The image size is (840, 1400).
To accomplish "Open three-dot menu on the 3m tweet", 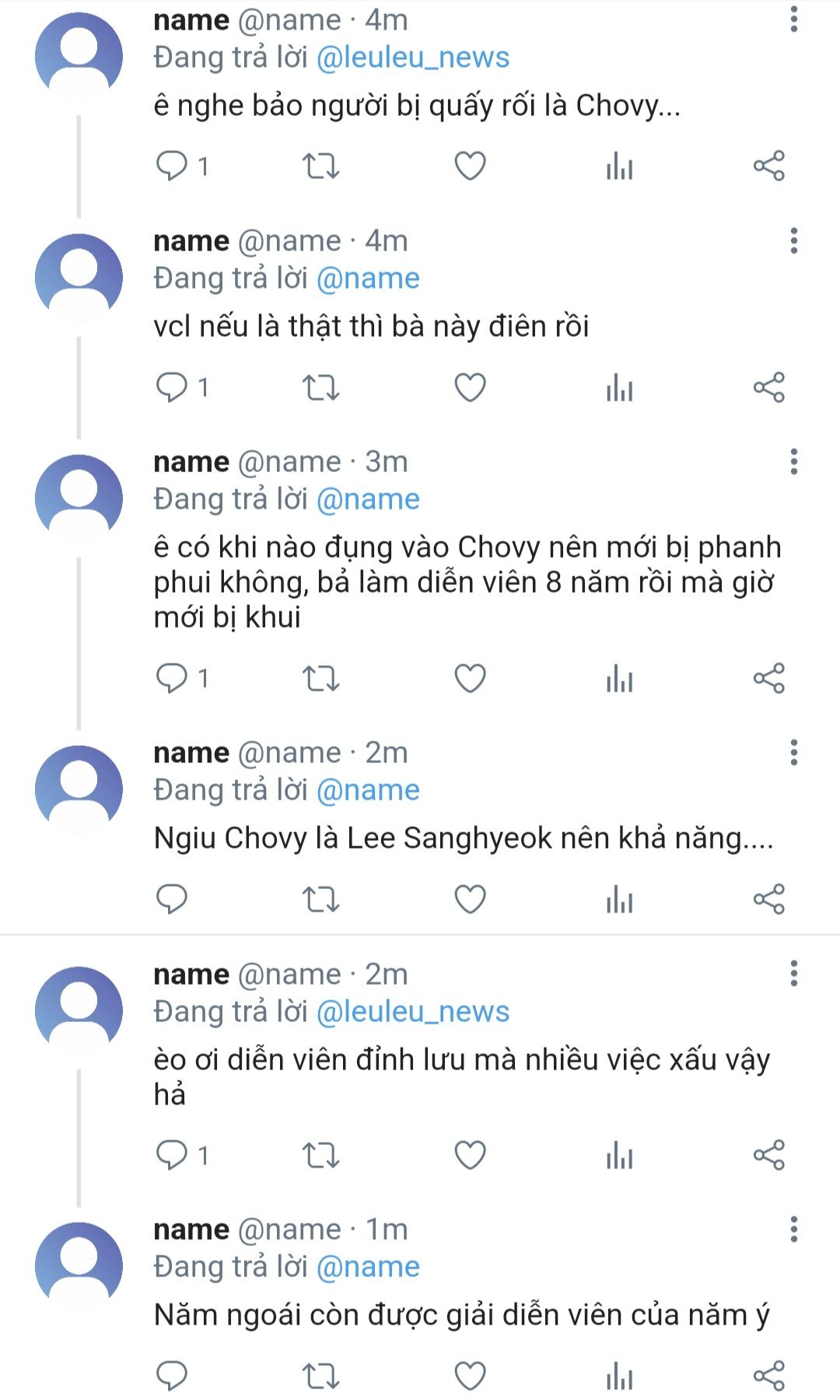I will (793, 461).
